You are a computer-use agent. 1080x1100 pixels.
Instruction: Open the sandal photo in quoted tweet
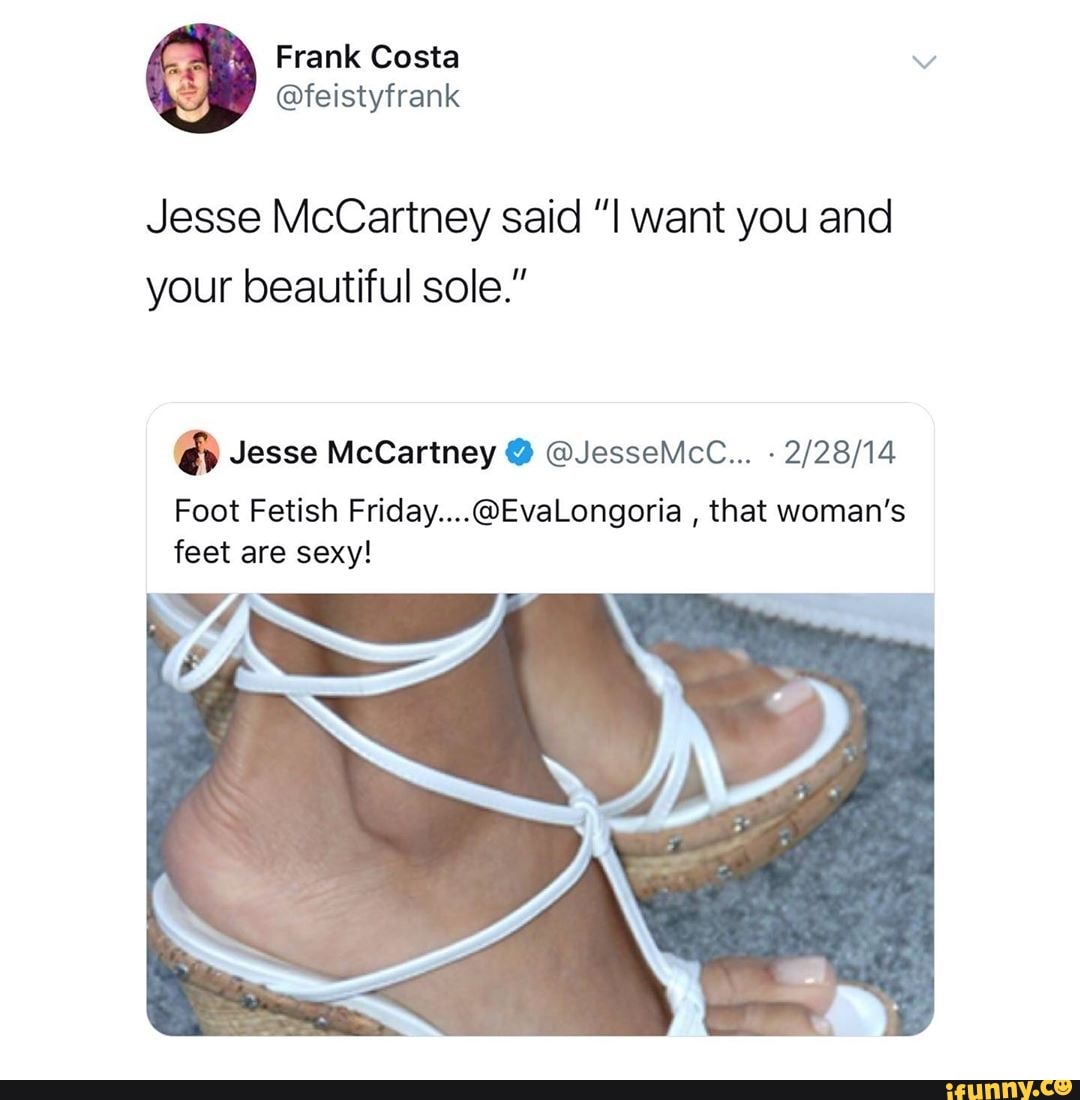[x=540, y=814]
